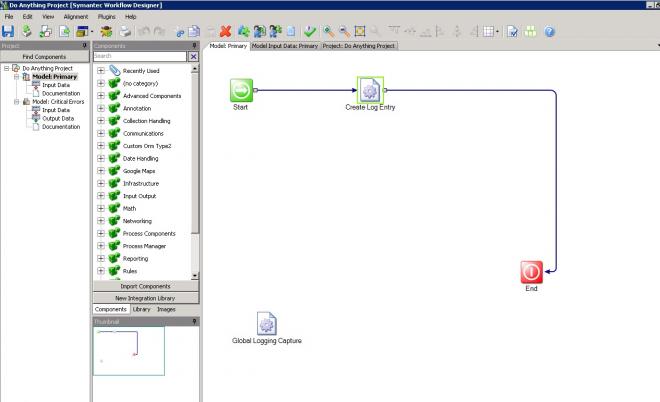Collapse the Model: Critical Errors node
The height and width of the screenshot is (402, 660).
pyautogui.click(x=16, y=101)
